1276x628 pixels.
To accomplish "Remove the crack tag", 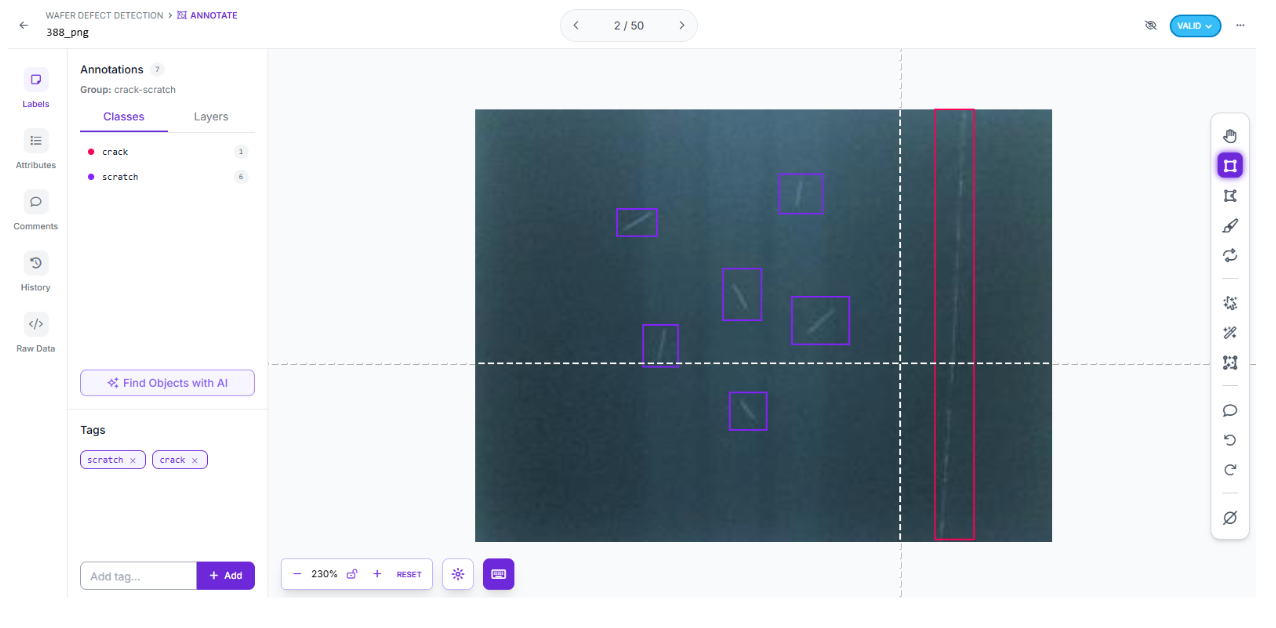I will tap(194, 461).
